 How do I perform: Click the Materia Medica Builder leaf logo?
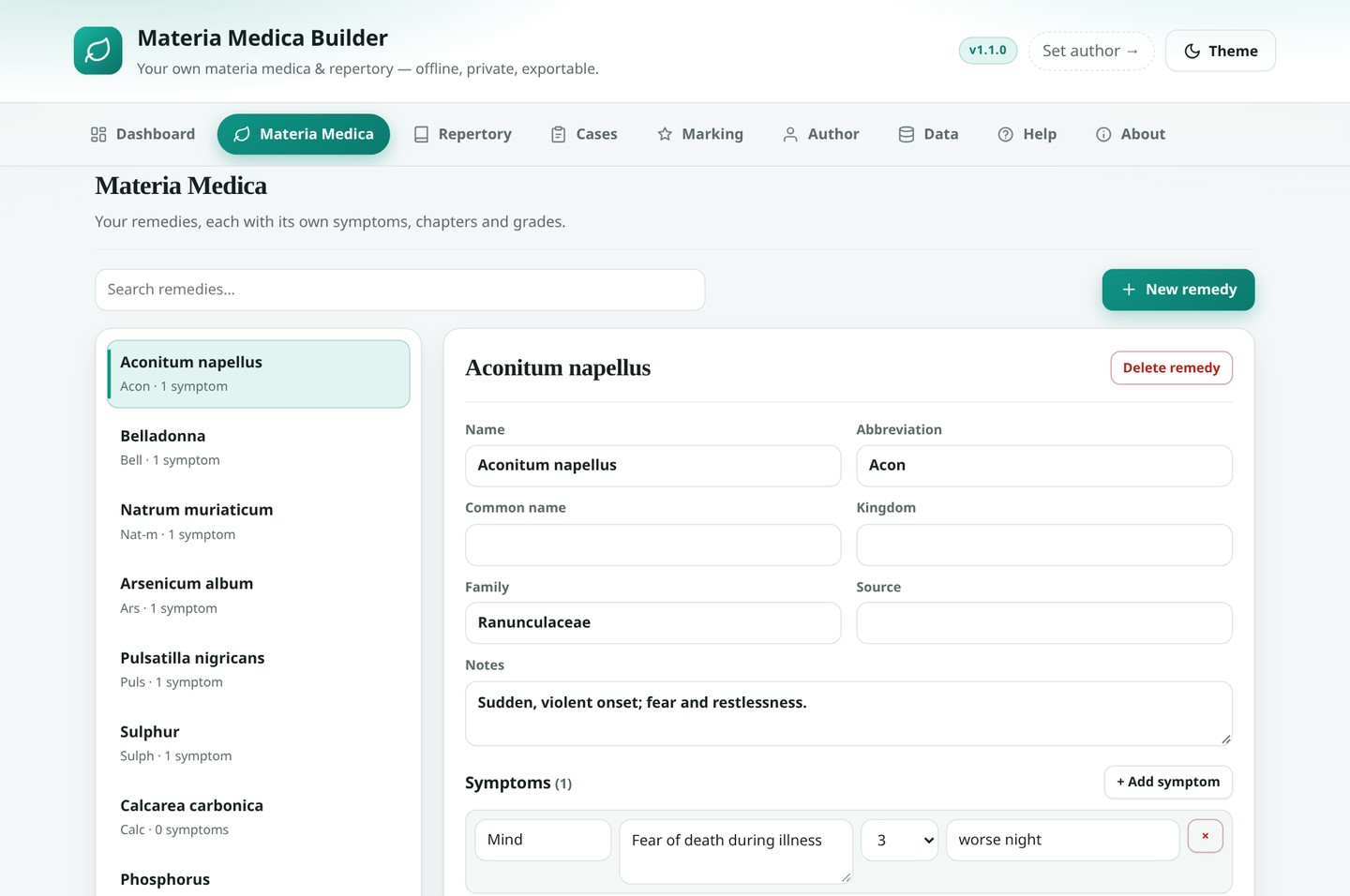coord(98,51)
